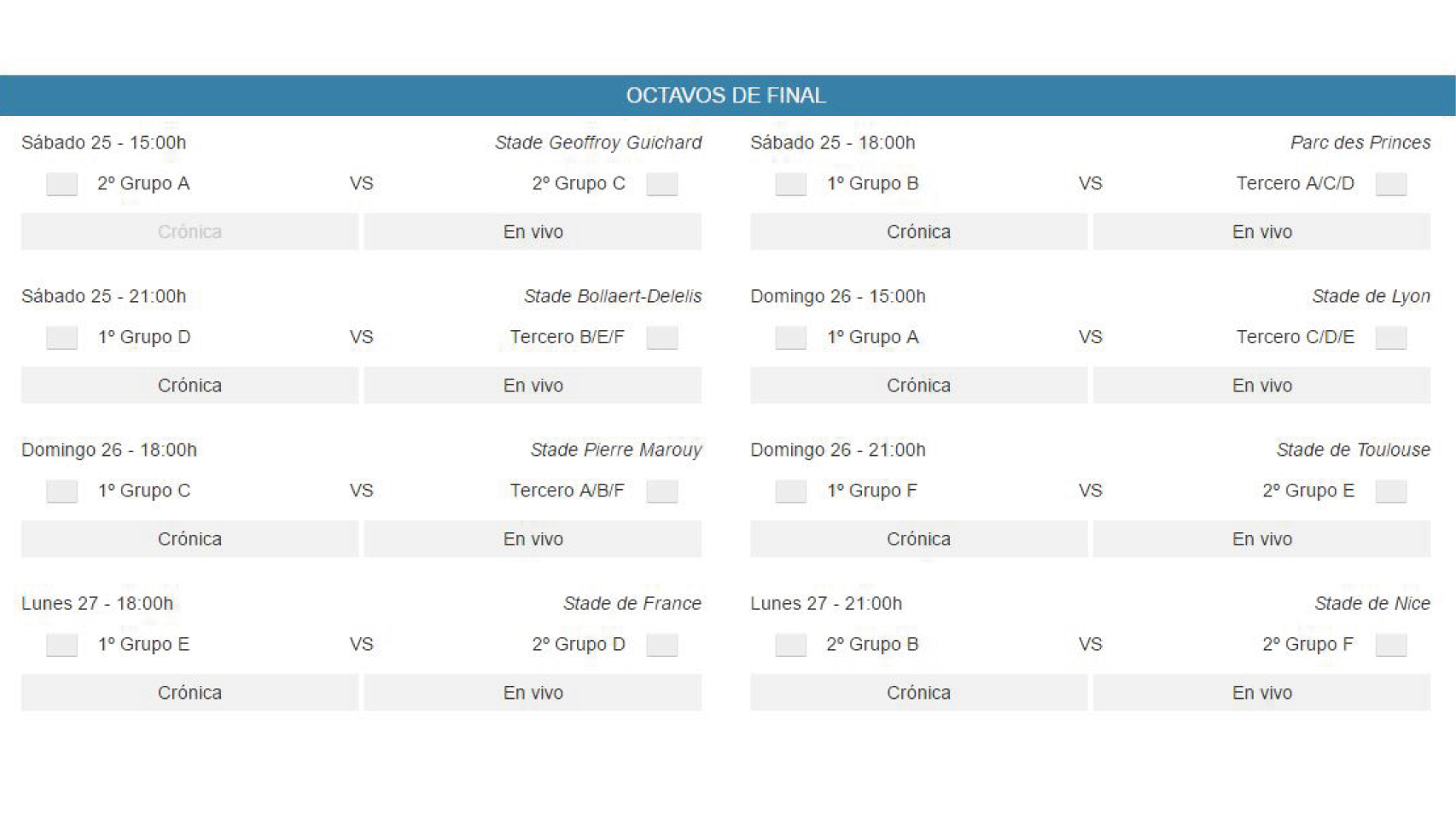
Task: Click the Octavos de Final header bar
Action: 727,96
